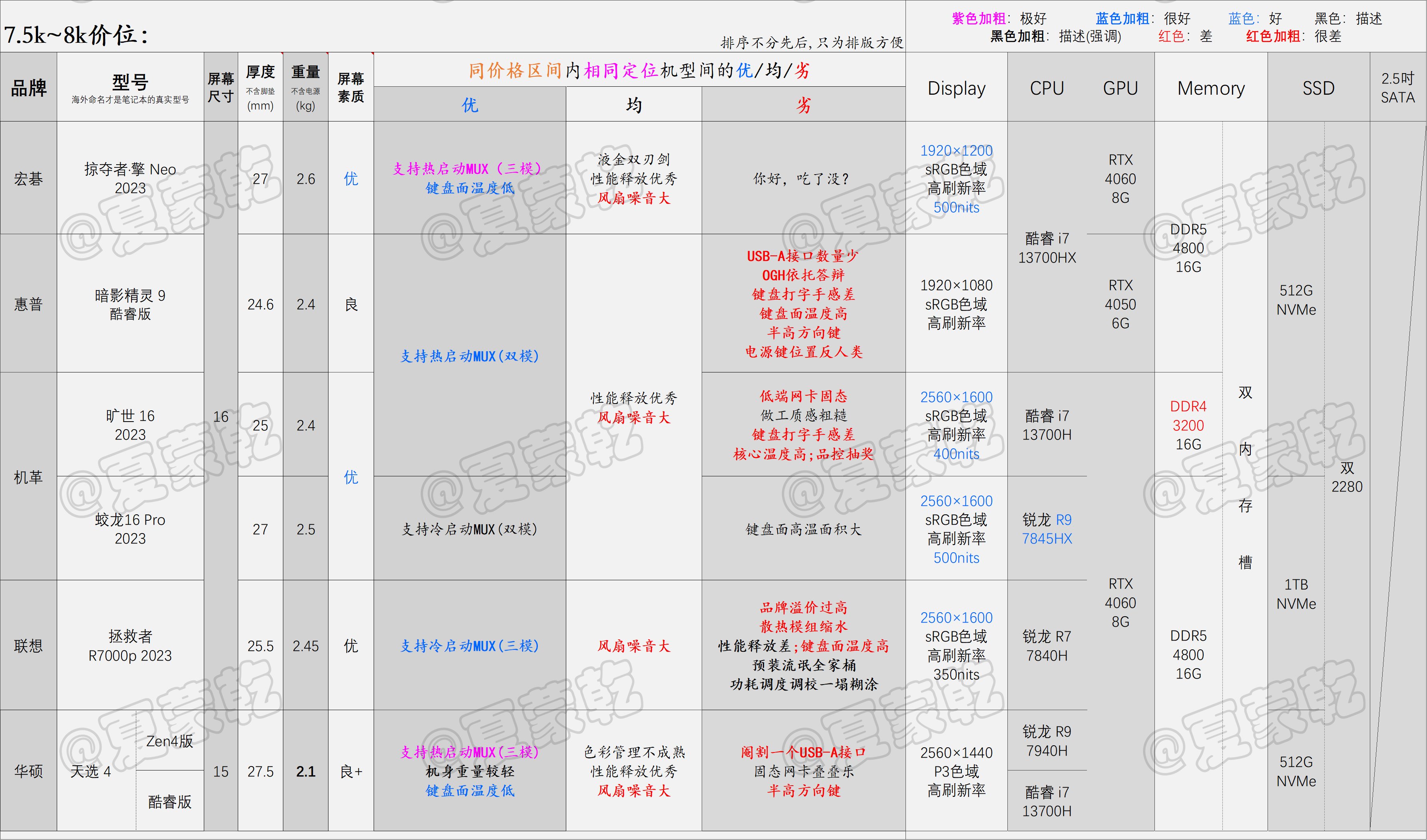
Task: Click the 'CPU' column header
Action: tap(1047, 88)
